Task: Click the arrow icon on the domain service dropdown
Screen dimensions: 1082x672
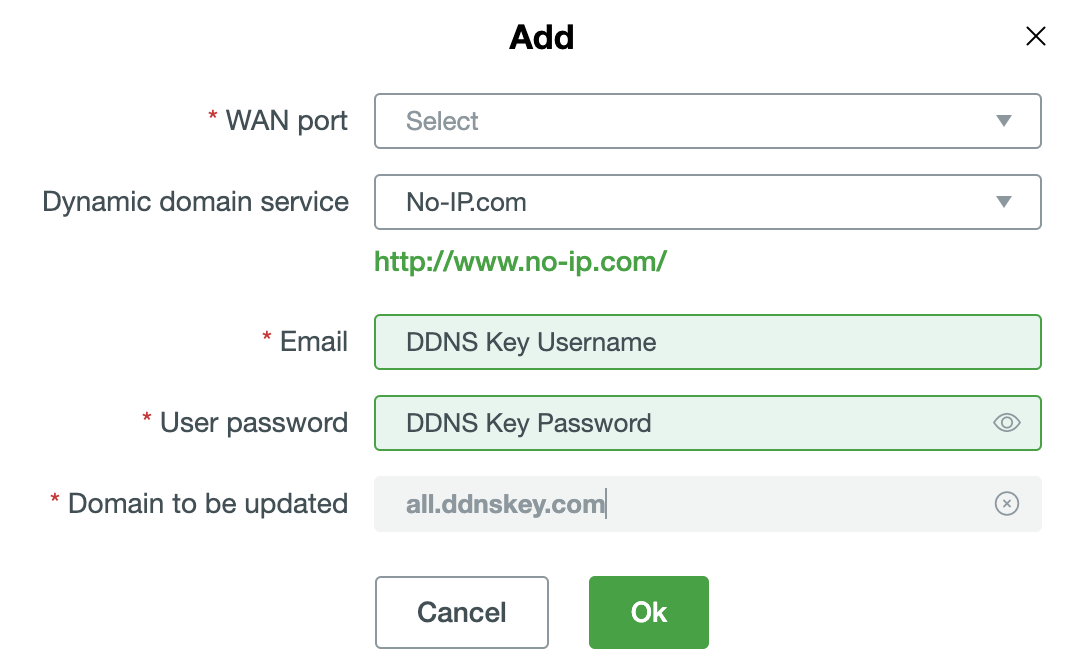Action: click(x=1002, y=202)
